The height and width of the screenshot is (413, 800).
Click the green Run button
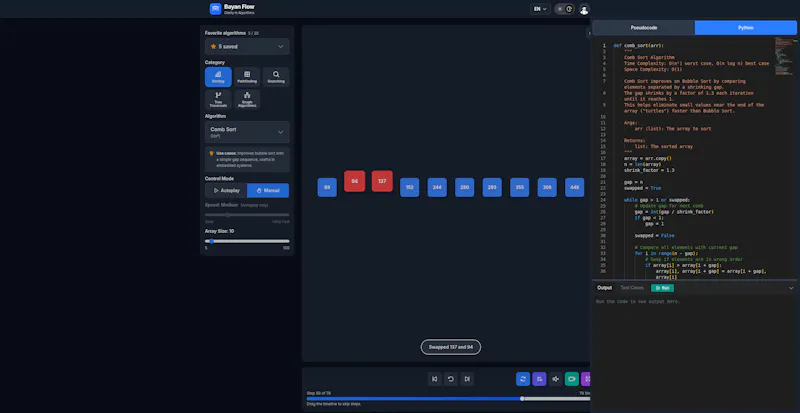(662, 288)
